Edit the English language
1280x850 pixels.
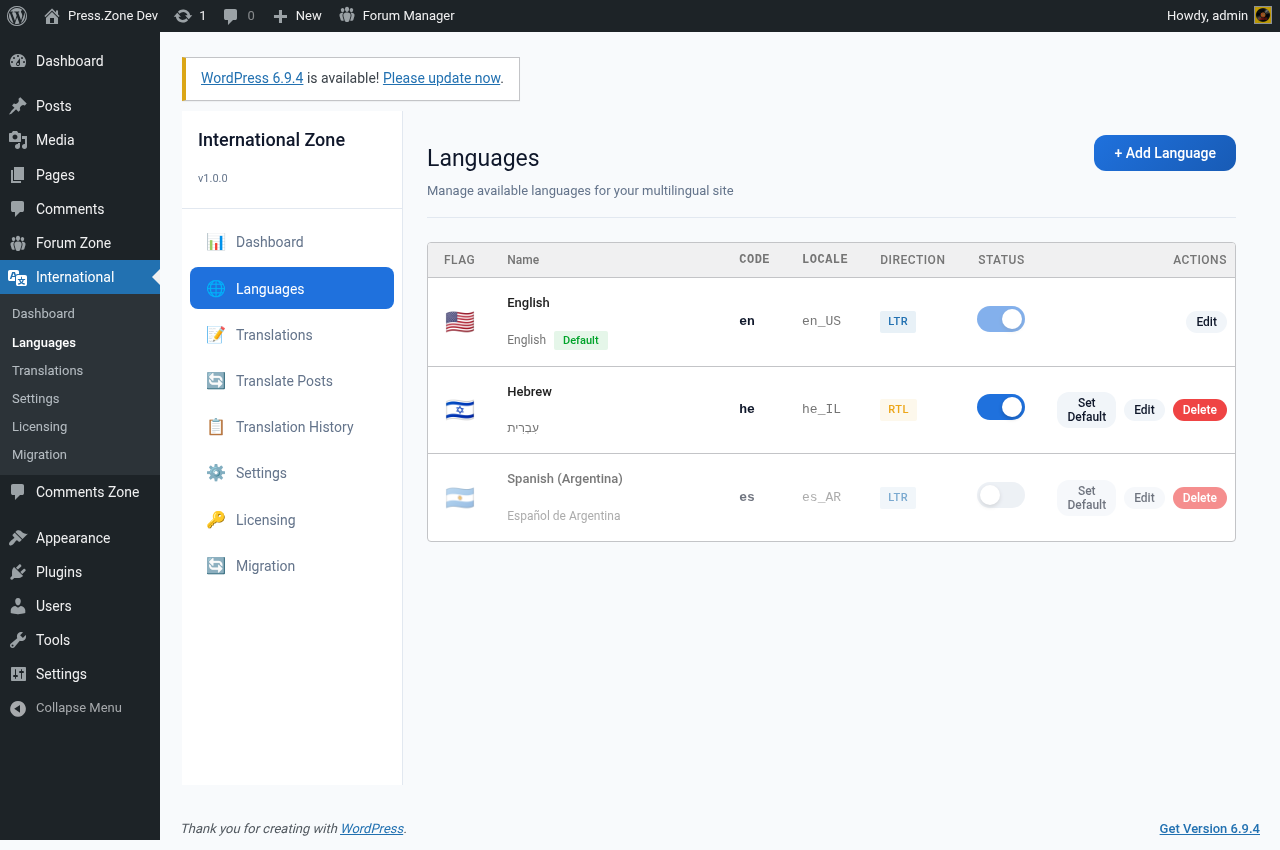pos(1207,322)
